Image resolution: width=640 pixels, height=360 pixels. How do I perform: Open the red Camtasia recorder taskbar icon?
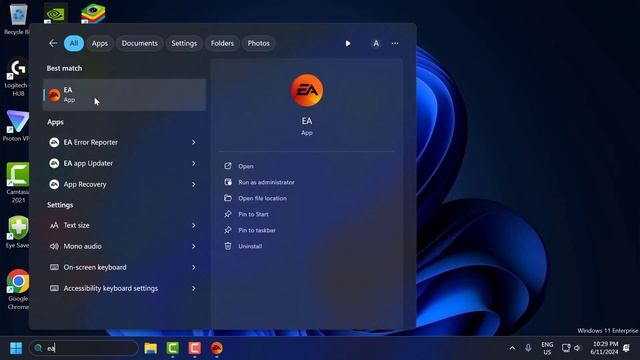[x=195, y=348]
